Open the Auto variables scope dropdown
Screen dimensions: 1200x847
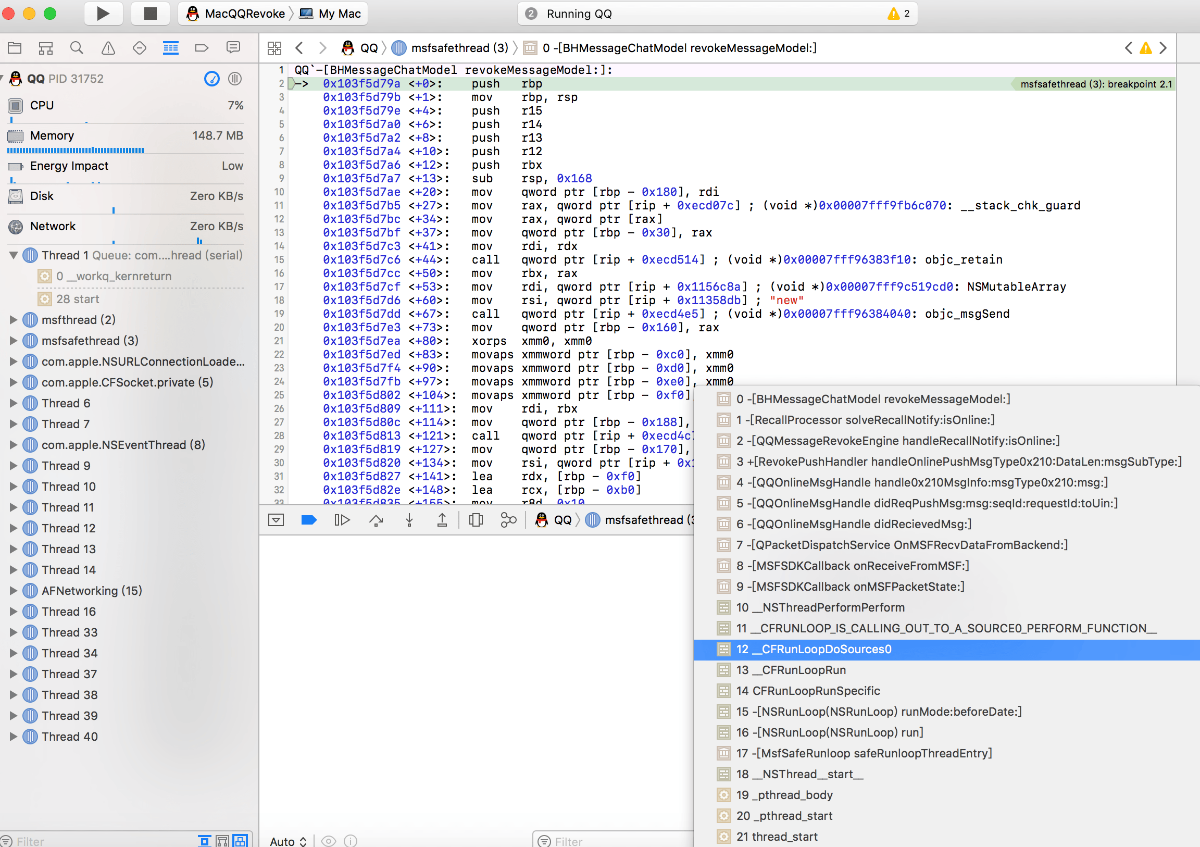click(x=288, y=841)
